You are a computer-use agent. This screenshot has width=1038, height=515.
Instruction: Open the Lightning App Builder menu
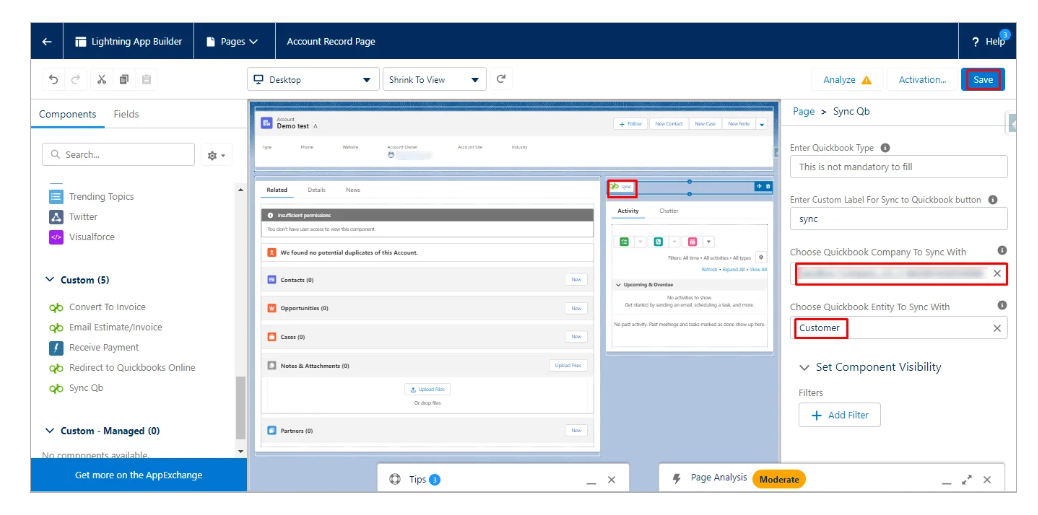pyautogui.click(x=128, y=41)
